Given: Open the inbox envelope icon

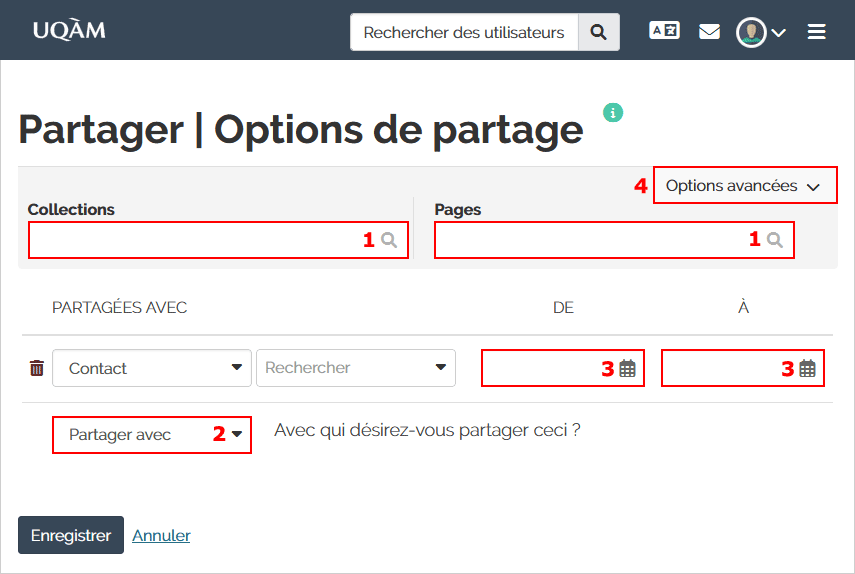Looking at the screenshot, I should coord(709,31).
